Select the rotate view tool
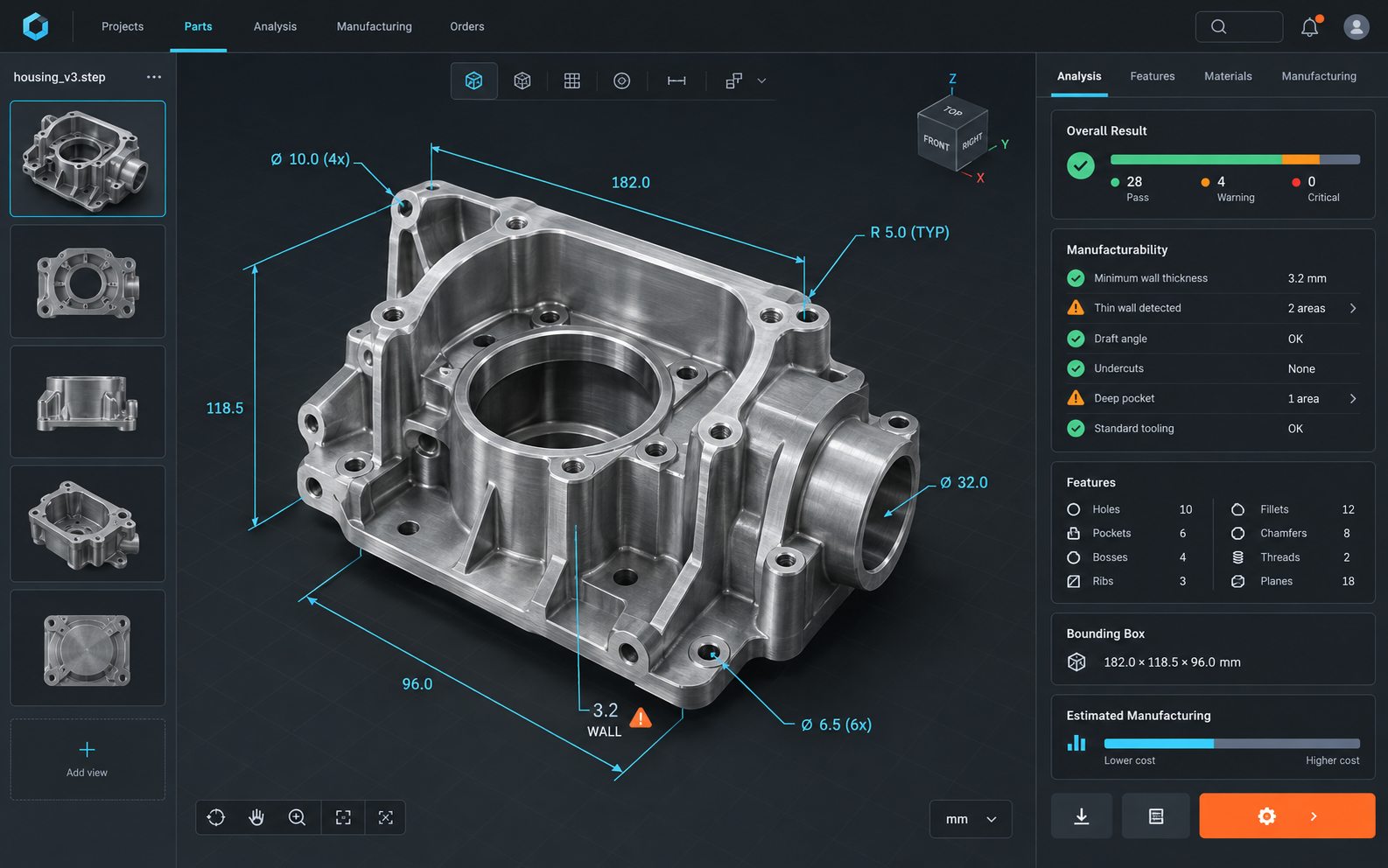 pyautogui.click(x=216, y=817)
